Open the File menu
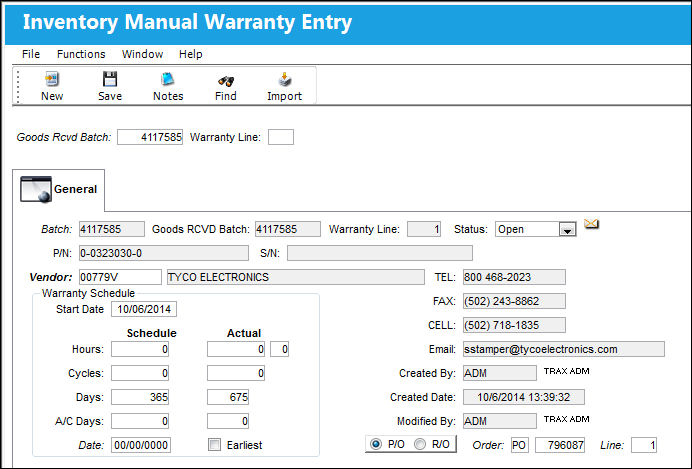Image resolution: width=692 pixels, height=469 pixels. (31, 54)
